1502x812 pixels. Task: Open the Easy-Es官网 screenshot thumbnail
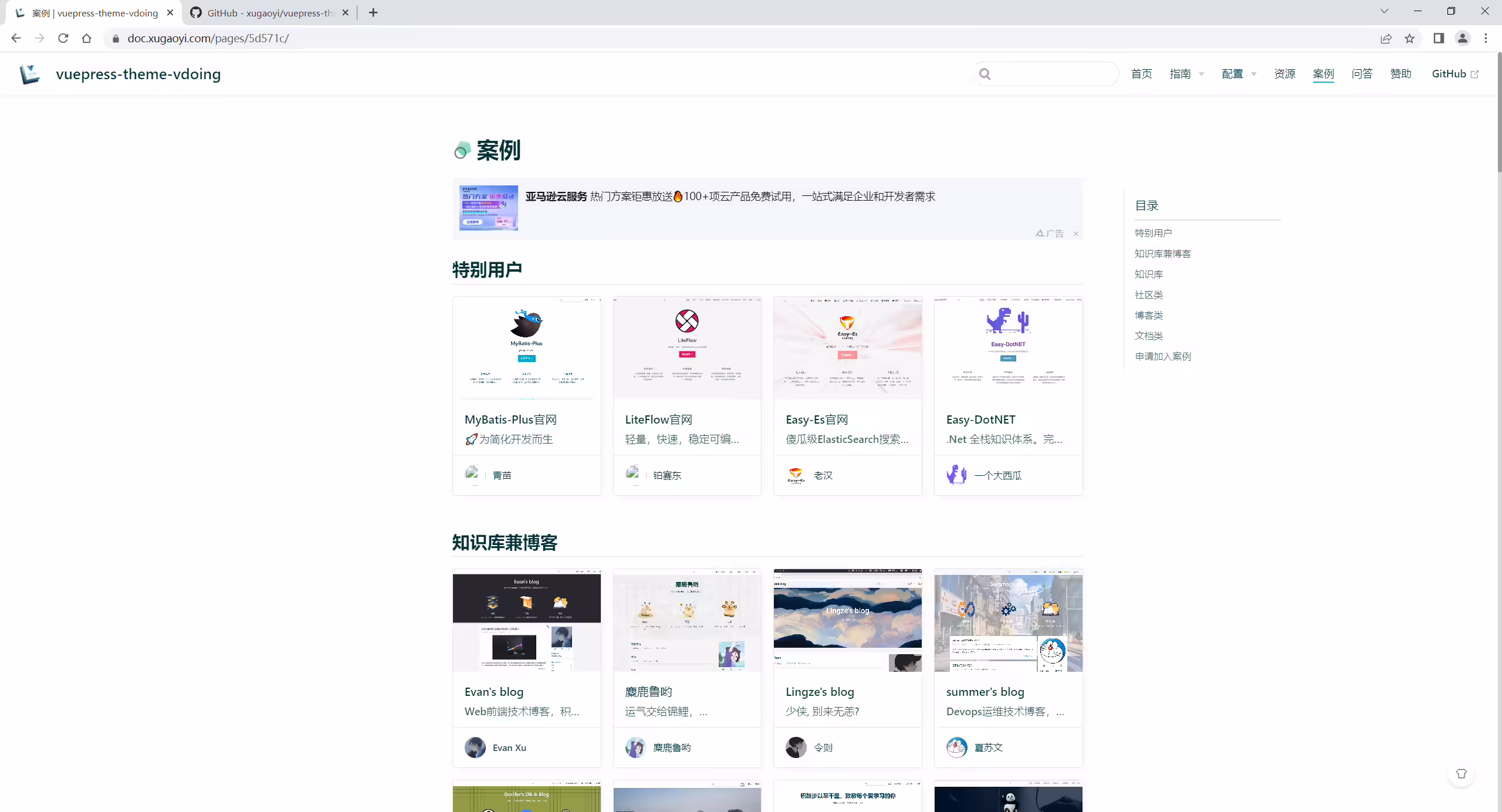pyautogui.click(x=848, y=348)
